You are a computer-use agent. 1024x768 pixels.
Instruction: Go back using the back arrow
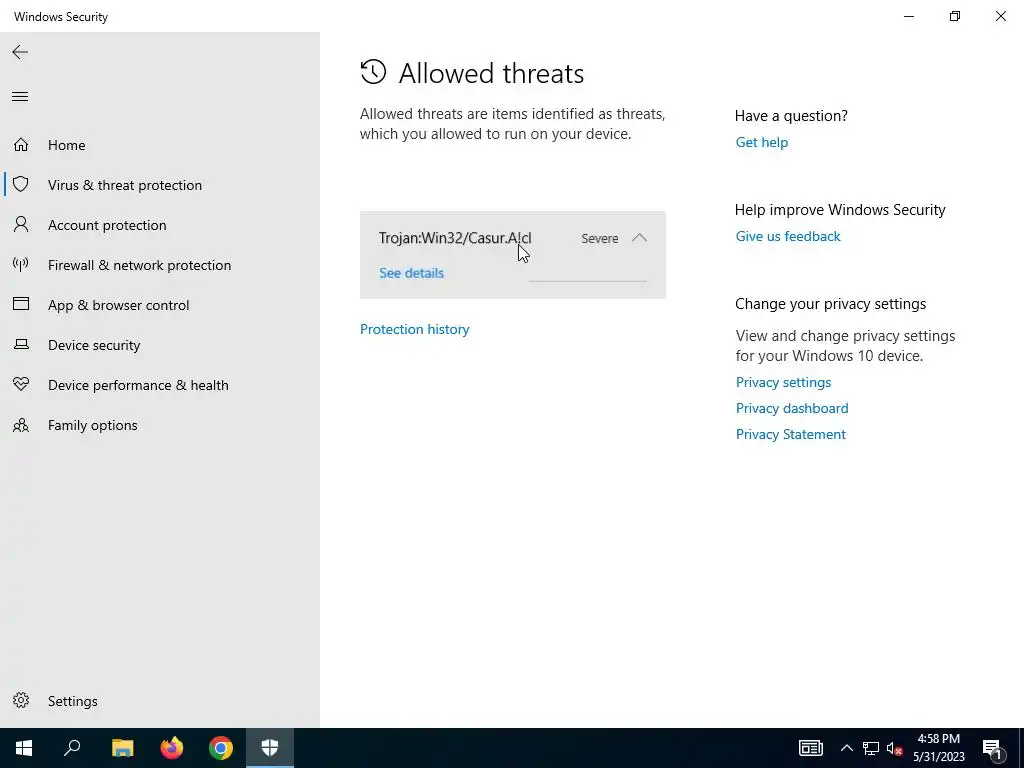pos(20,52)
